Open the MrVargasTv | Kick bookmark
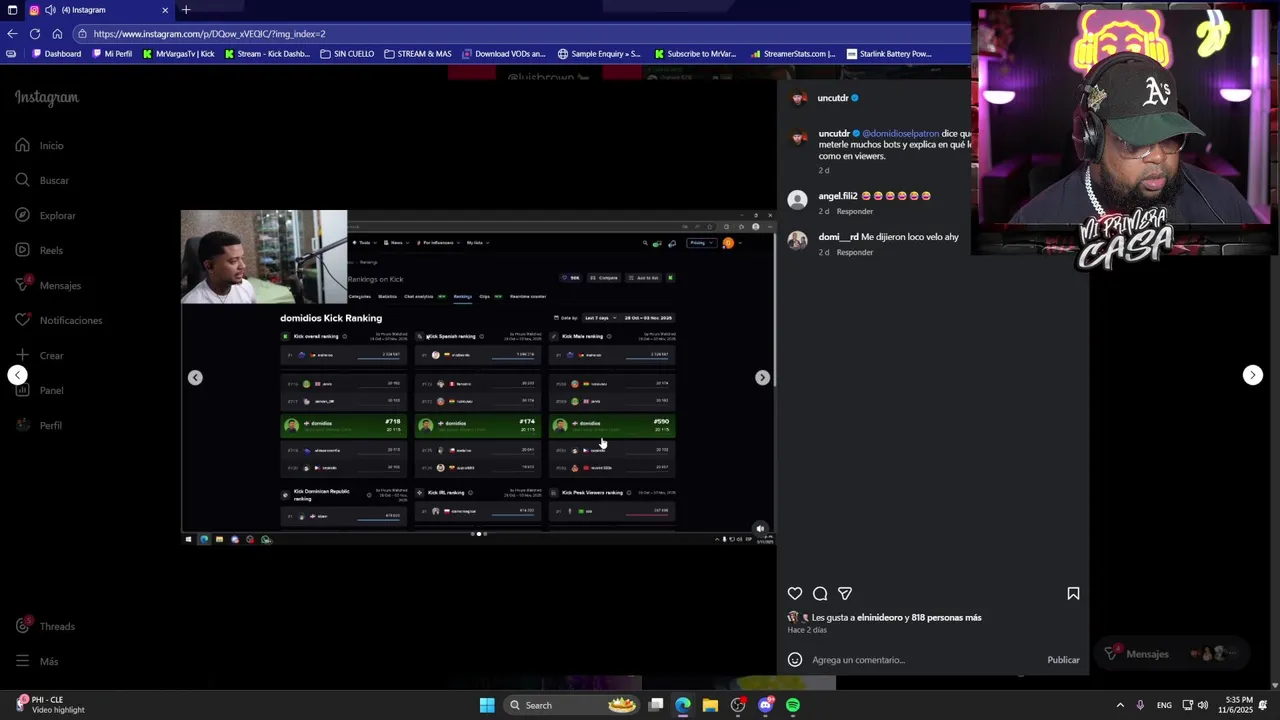Screen dimensions: 1280x720 (179, 54)
